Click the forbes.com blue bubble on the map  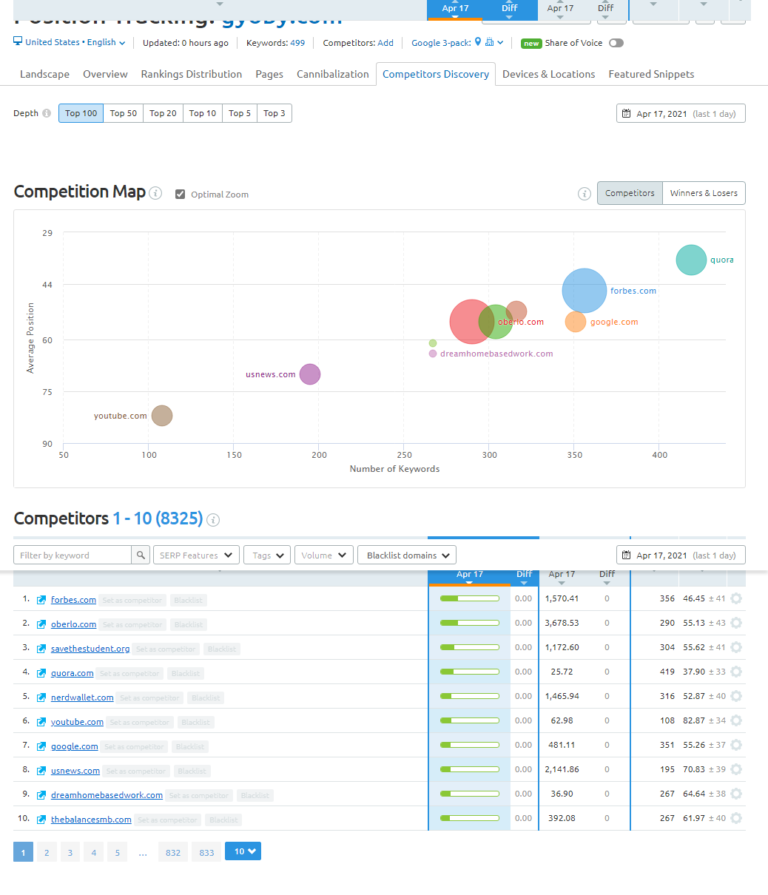click(584, 291)
